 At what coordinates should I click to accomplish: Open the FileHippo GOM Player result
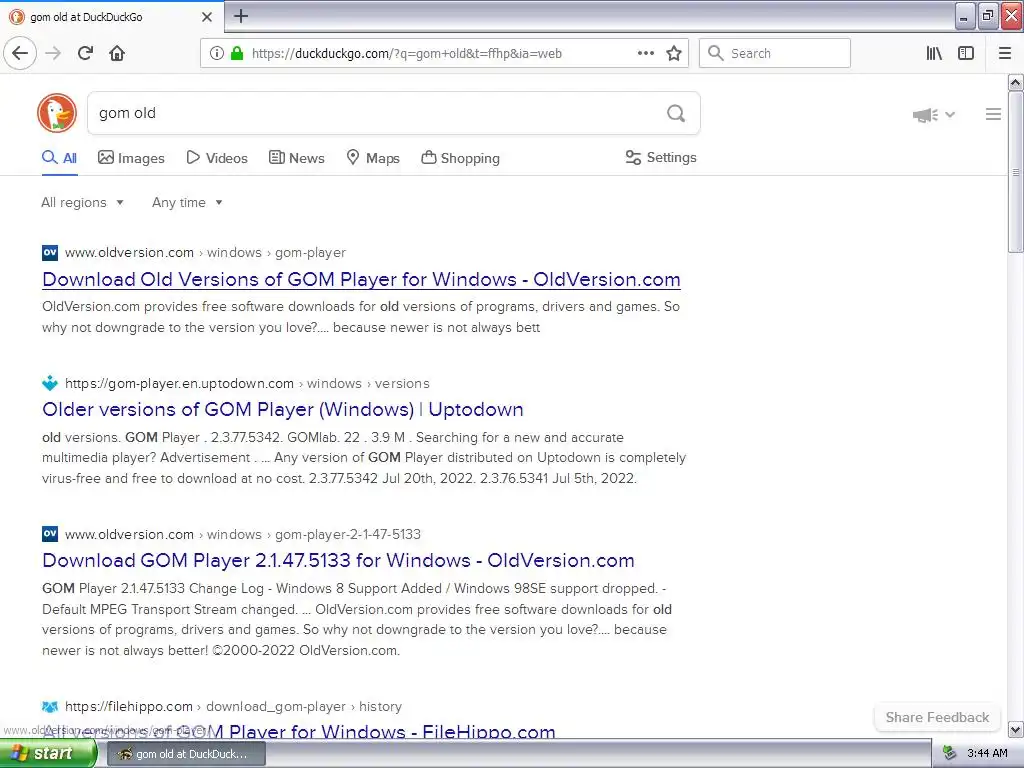coord(299,731)
